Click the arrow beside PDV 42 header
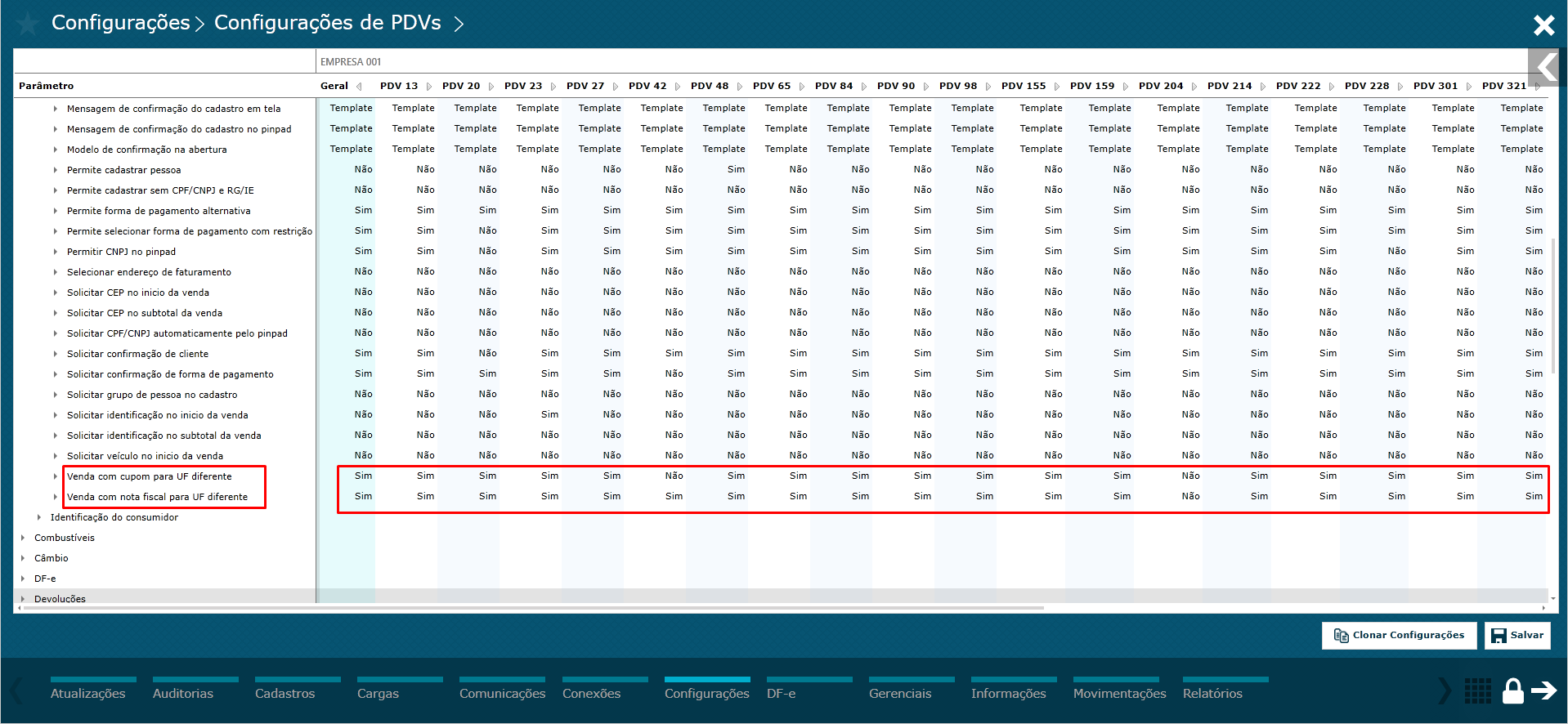Image resolution: width=1568 pixels, height=724 pixels. (x=678, y=86)
